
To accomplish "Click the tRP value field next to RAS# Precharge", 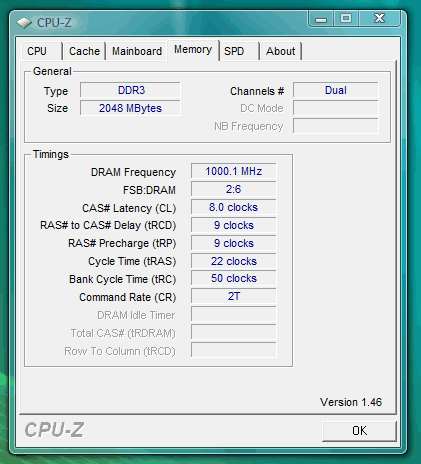I will click(233, 243).
